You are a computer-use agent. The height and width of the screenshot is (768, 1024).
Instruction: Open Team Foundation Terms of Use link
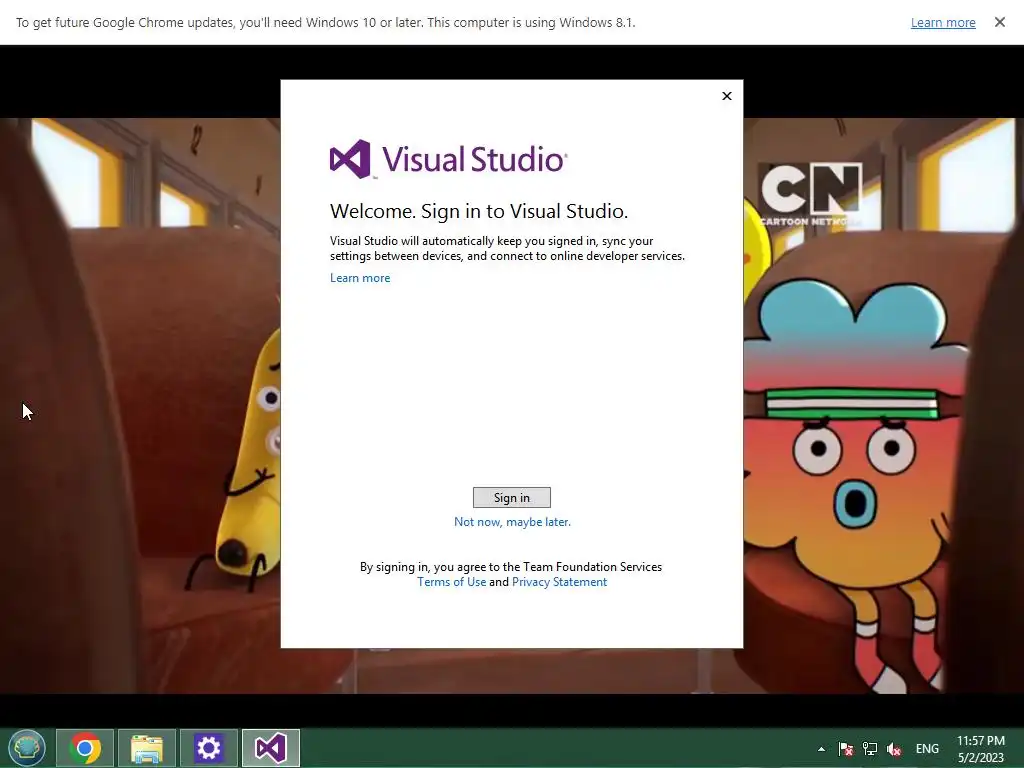point(451,582)
